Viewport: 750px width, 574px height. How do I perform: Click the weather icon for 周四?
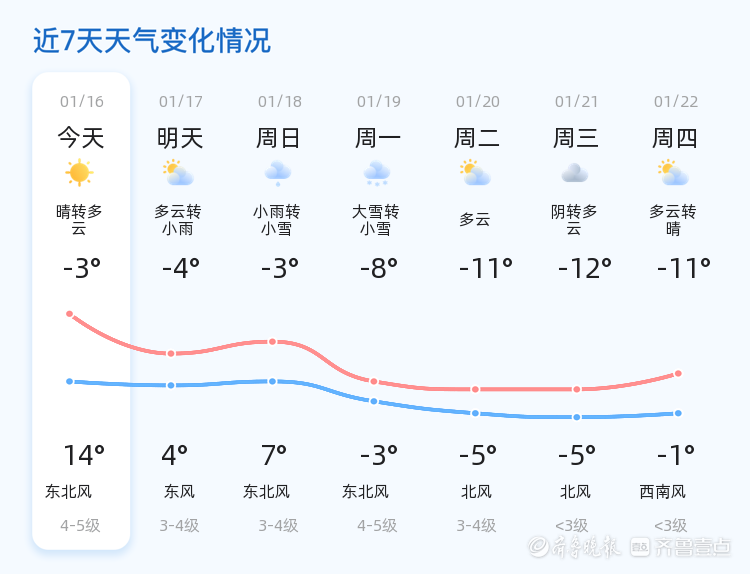coord(674,174)
